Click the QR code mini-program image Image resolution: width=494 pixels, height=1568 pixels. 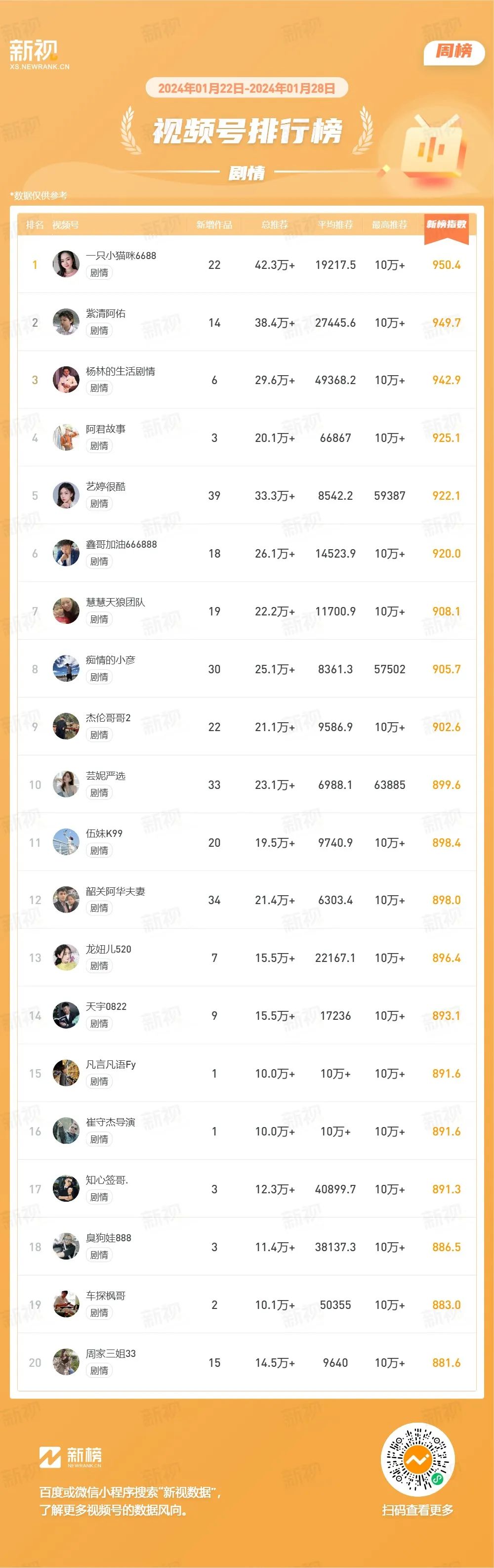(417, 1460)
